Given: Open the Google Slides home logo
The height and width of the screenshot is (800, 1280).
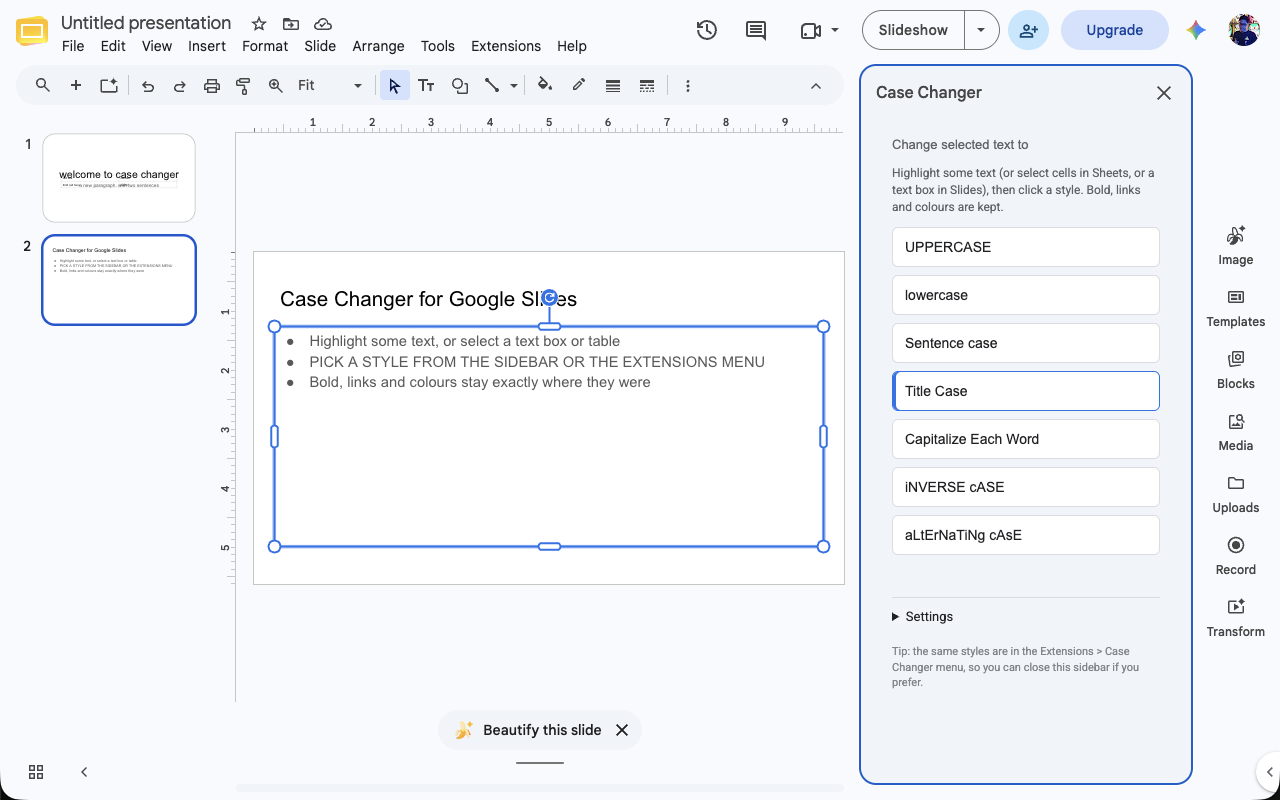Looking at the screenshot, I should [x=32, y=32].
